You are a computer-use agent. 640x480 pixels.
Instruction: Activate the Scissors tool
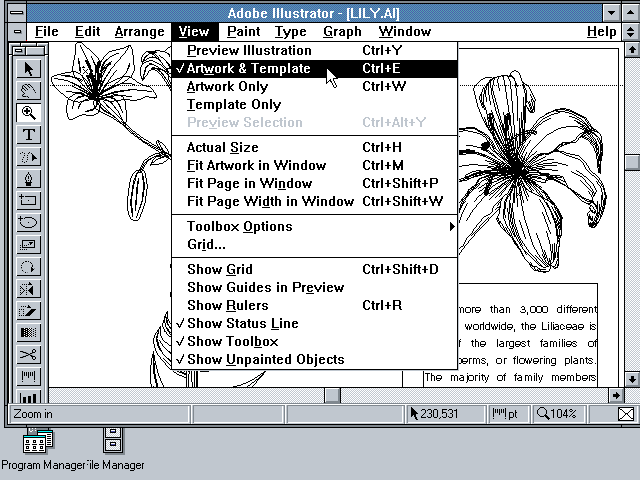(29, 355)
